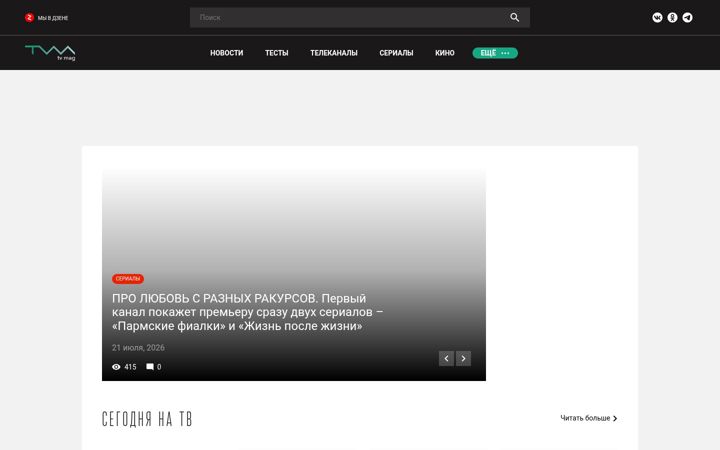Viewport: 720px width, 450px height.
Task: Open the Кино menu item
Action: [x=445, y=53]
